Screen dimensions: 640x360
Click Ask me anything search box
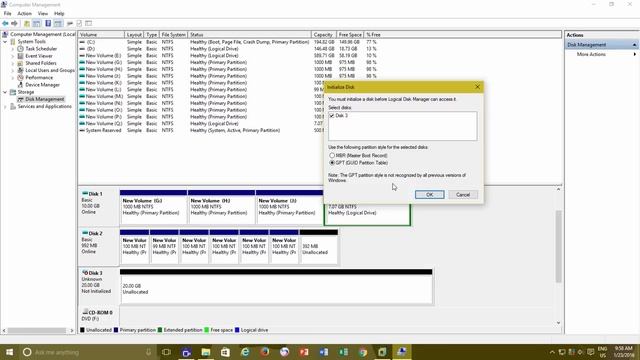(x=86, y=352)
